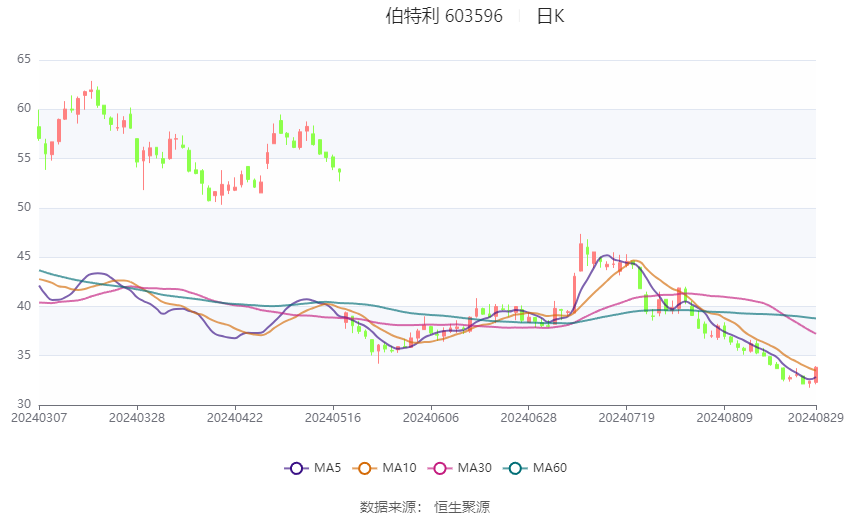
Task: Click the x-axis date 20240719
Action: point(626,418)
